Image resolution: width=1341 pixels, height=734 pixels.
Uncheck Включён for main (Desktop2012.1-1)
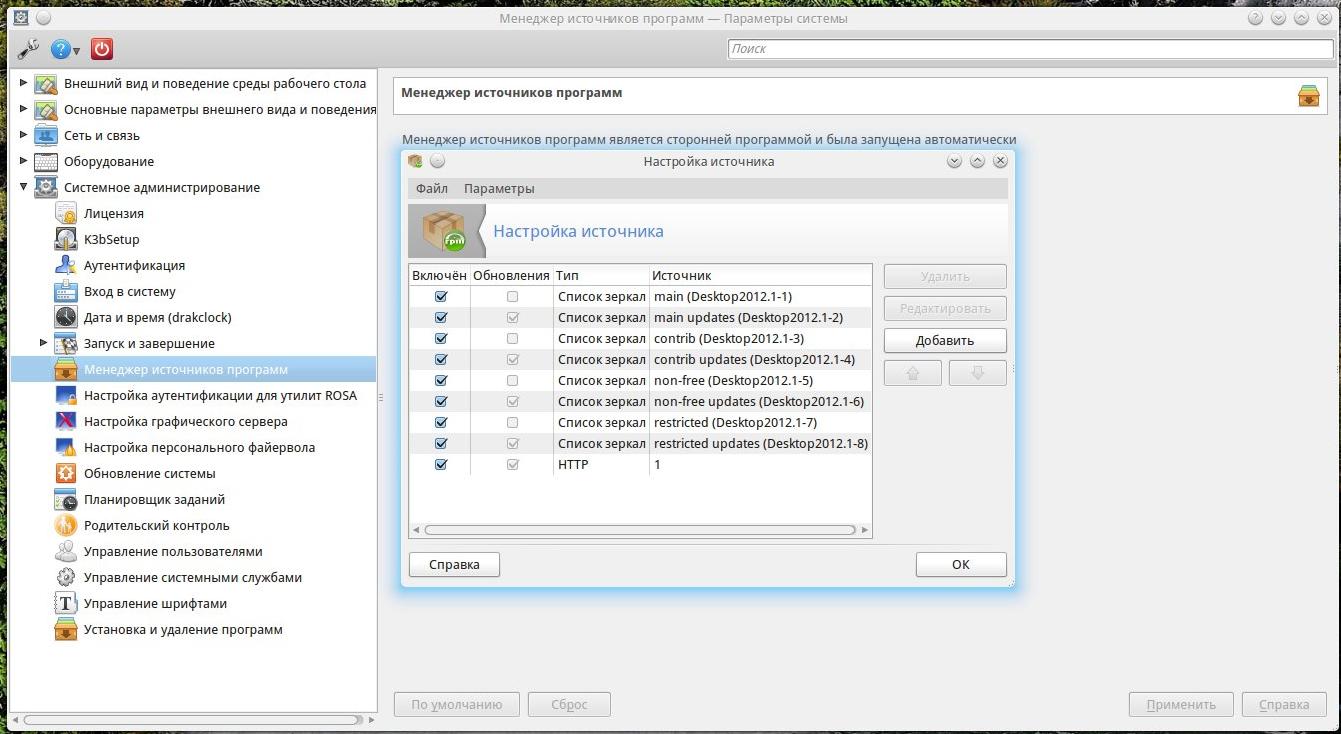[x=441, y=297]
